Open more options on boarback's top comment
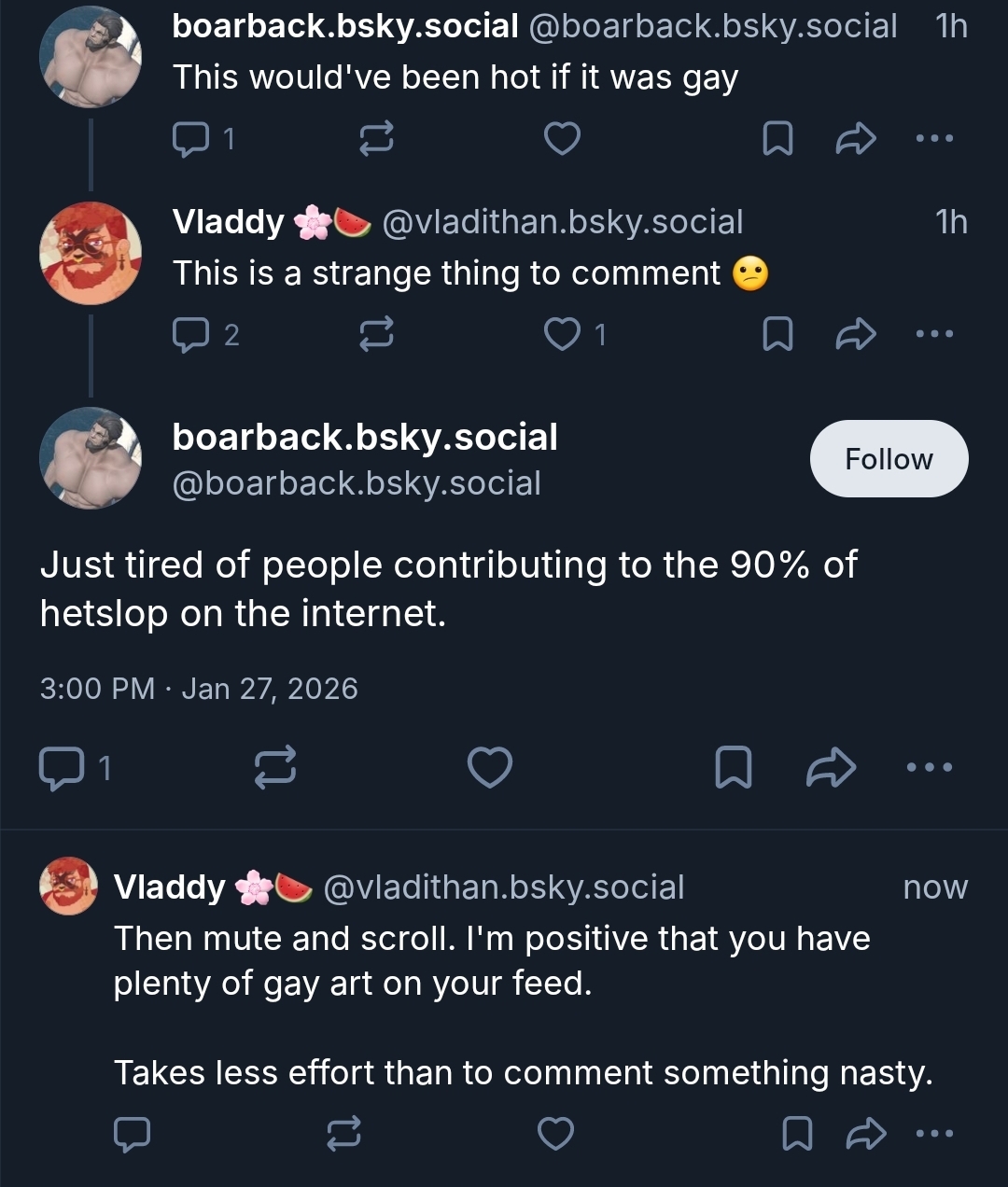The image size is (1008, 1187). (934, 139)
